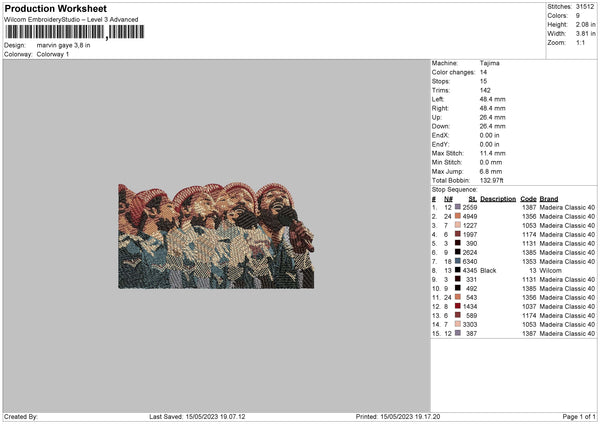Click the Trims value '142'

485,90
